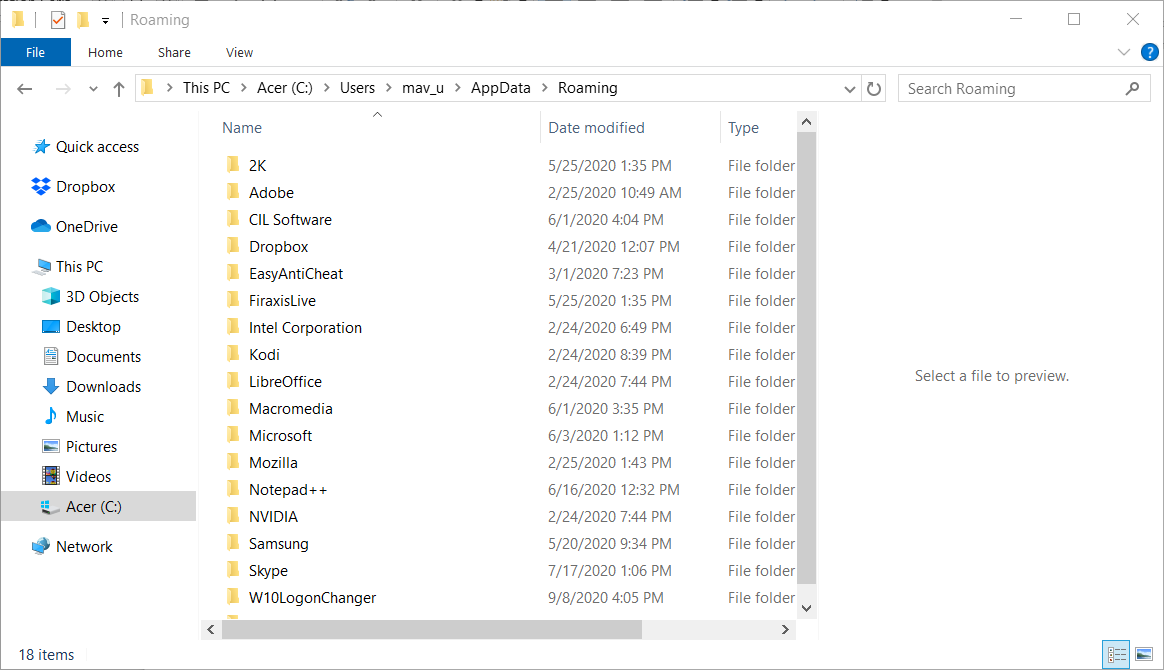Open Videos in the navigation pane
The width and height of the screenshot is (1164, 670).
88,477
